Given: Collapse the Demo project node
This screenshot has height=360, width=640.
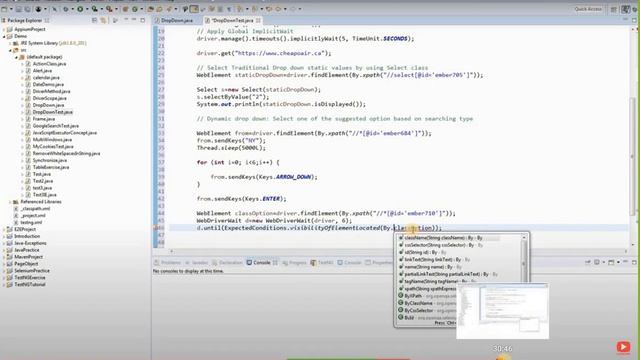Looking at the screenshot, I should (4, 36).
